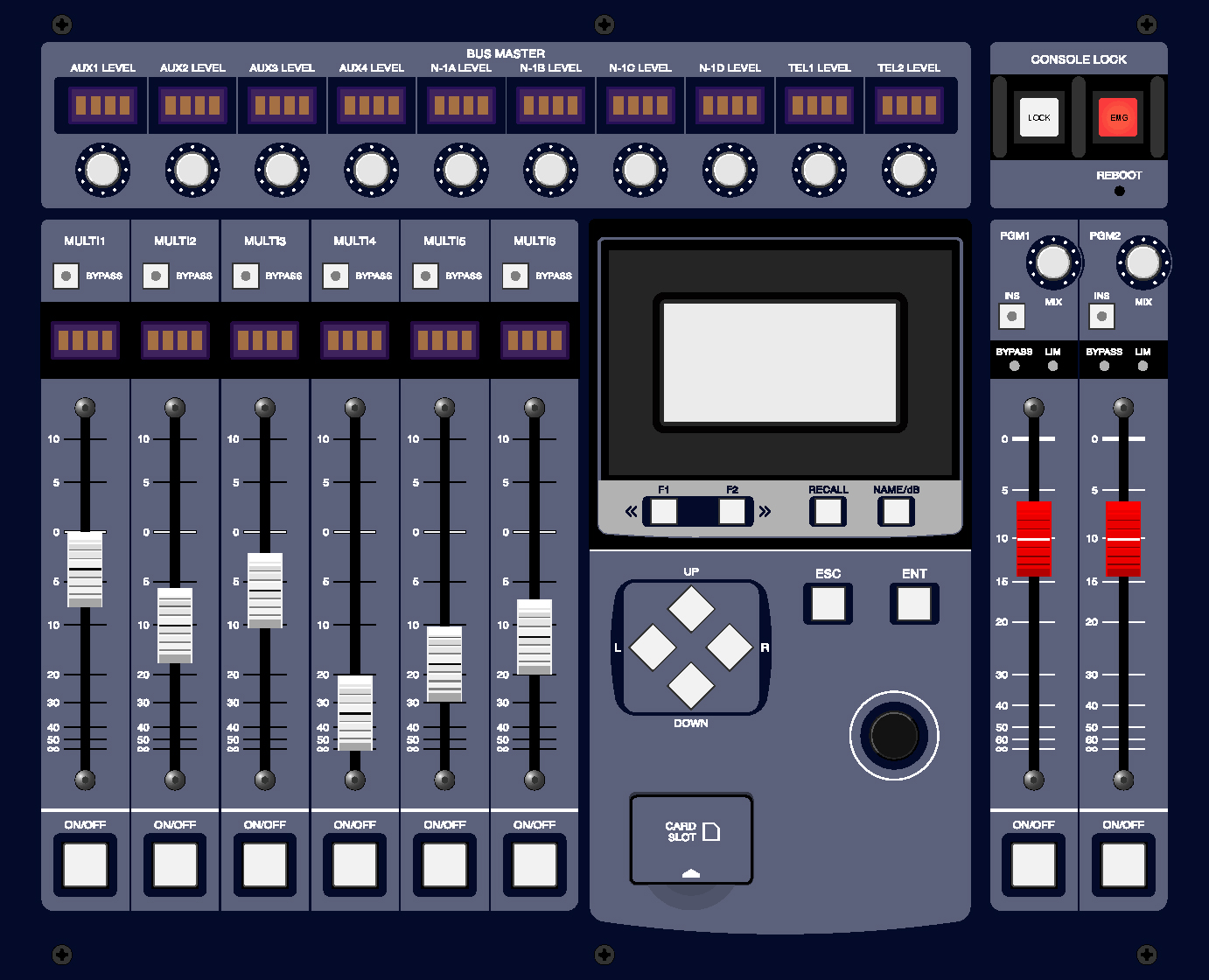The height and width of the screenshot is (980, 1209).
Task: Click the AUX1 LEVEL display
Action: click(x=103, y=106)
